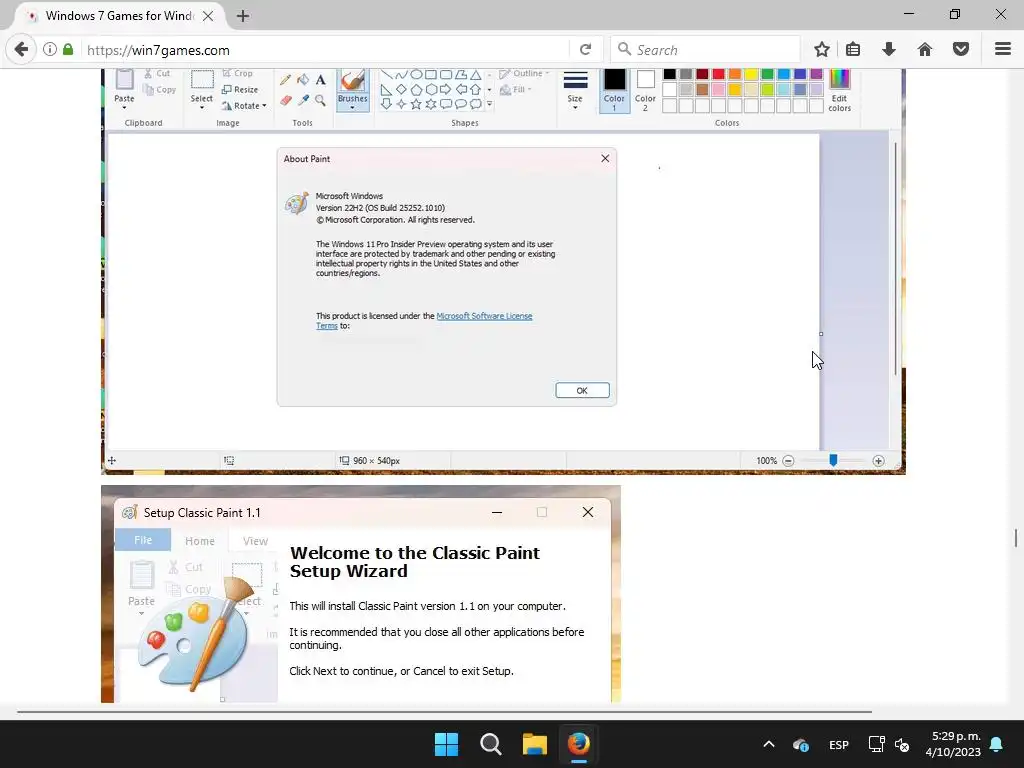Go to Firefox home page
The height and width of the screenshot is (768, 1024).
tap(925, 50)
